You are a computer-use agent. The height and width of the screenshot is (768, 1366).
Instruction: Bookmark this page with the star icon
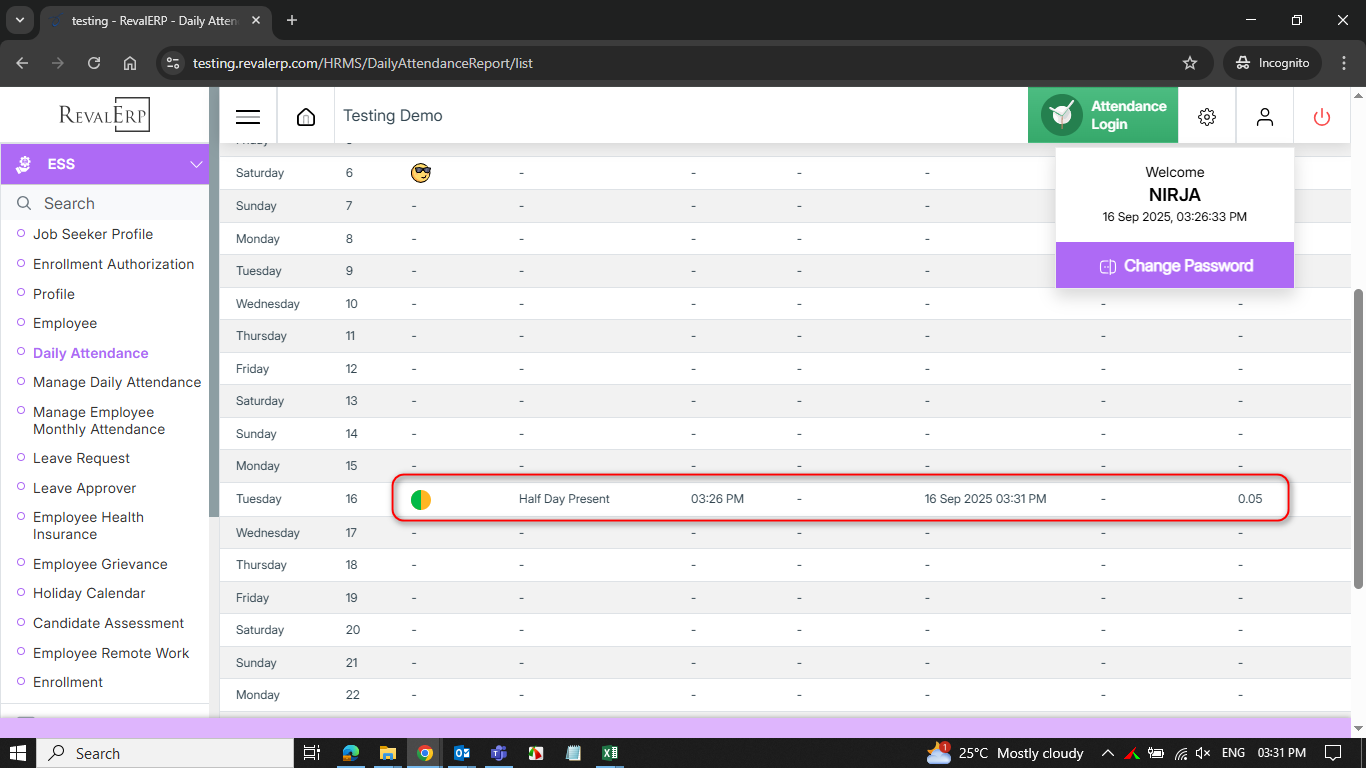coord(1190,63)
